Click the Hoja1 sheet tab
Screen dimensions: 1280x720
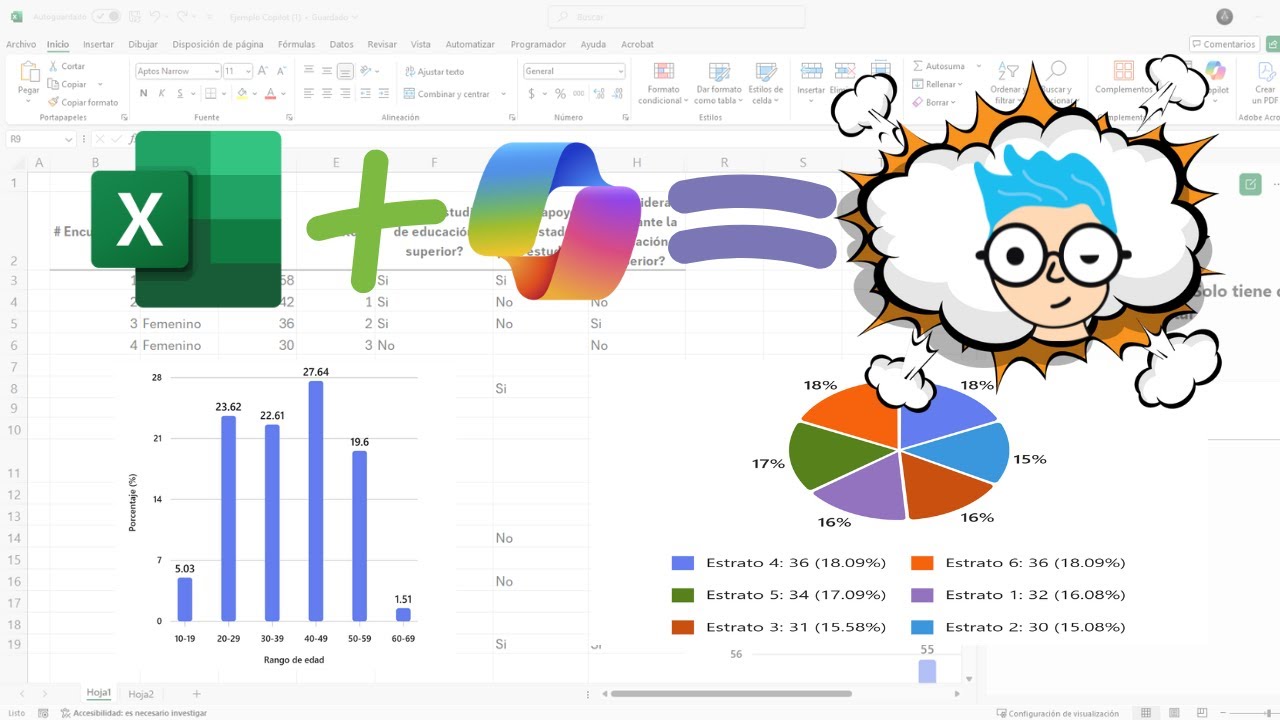(98, 693)
